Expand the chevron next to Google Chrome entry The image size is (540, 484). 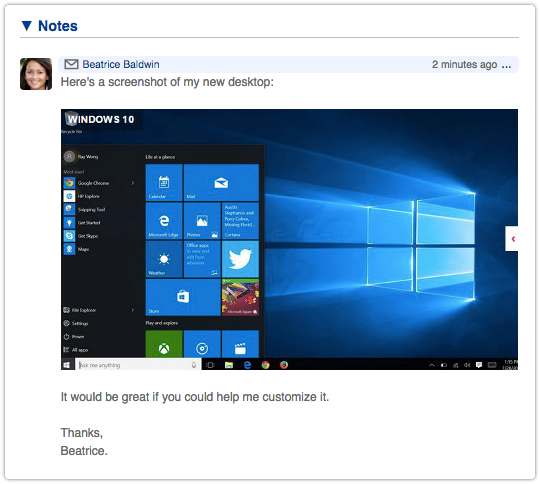click(133, 183)
